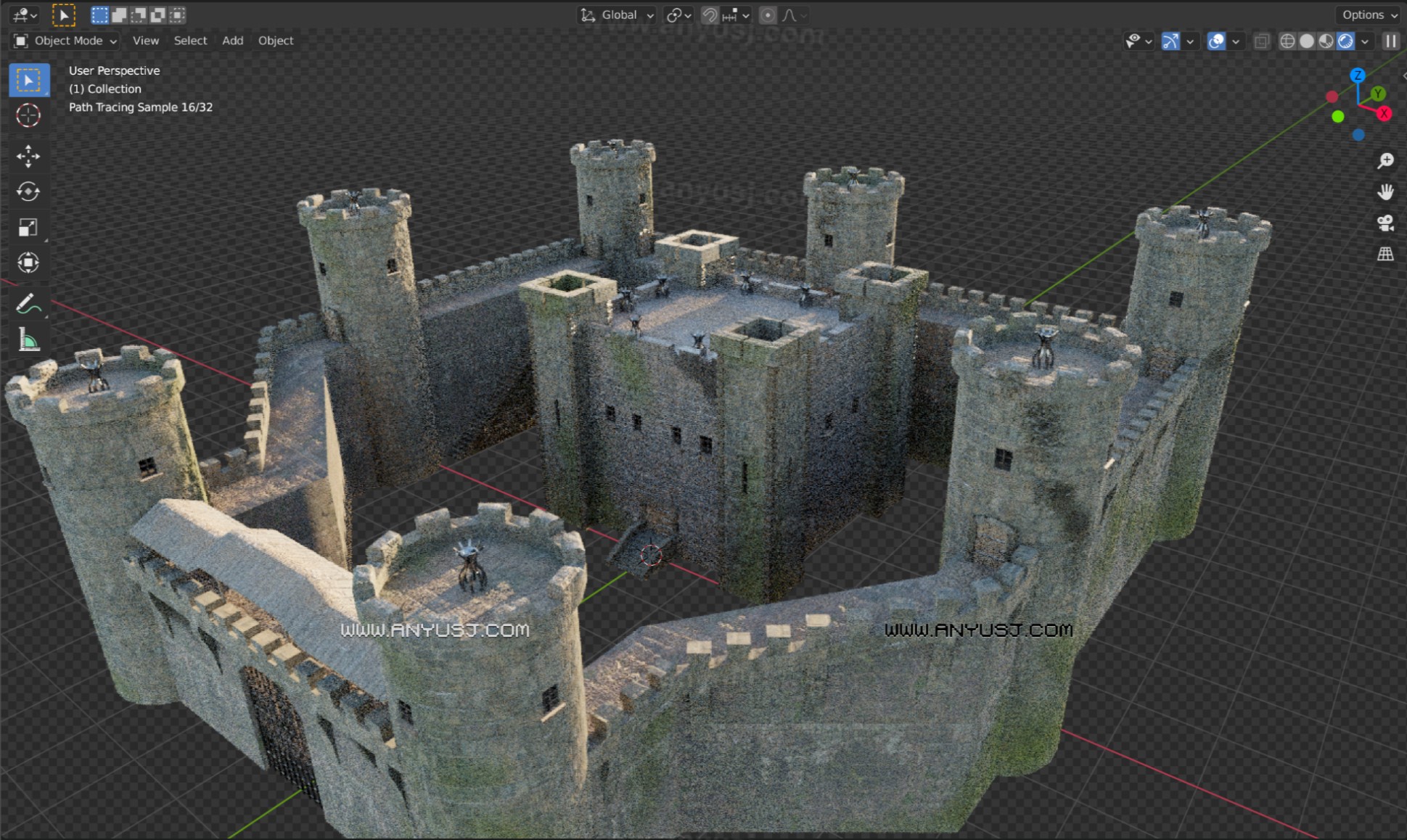Switch to Wireframe viewport shading
This screenshot has height=840, width=1407.
click(1287, 41)
